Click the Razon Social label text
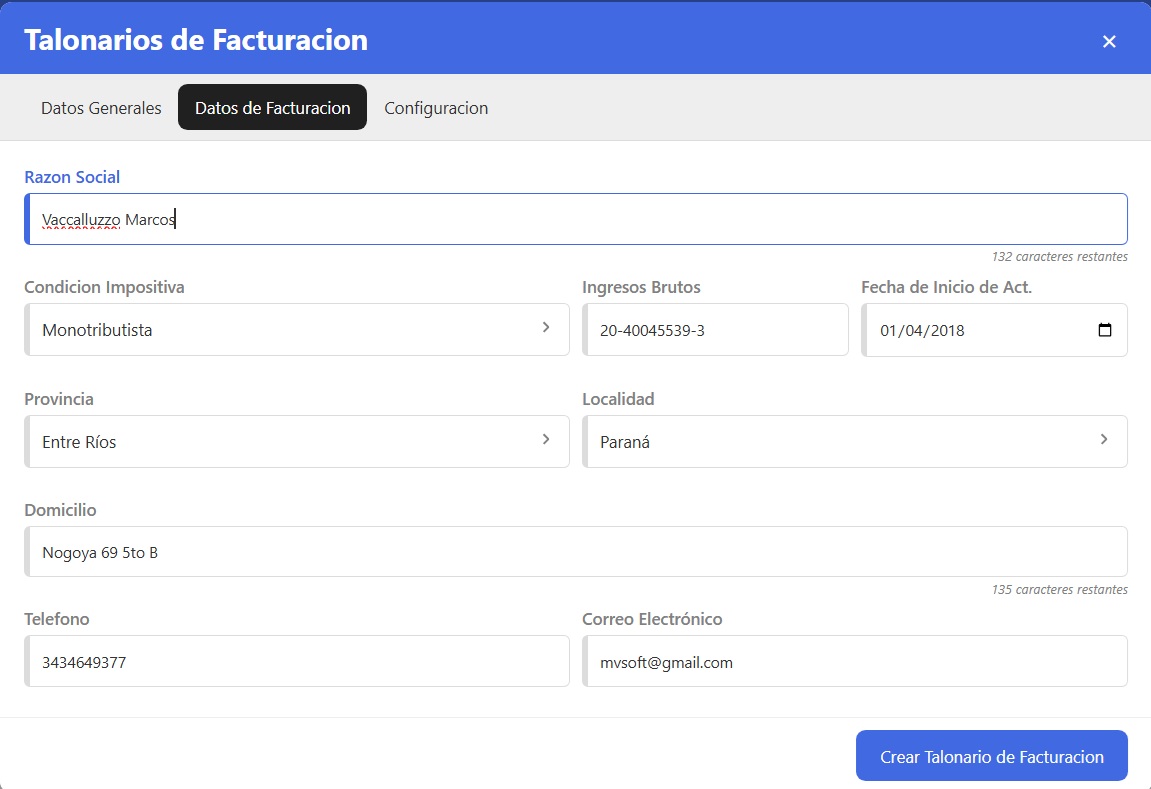Viewport: 1151px width, 789px height. [x=72, y=177]
